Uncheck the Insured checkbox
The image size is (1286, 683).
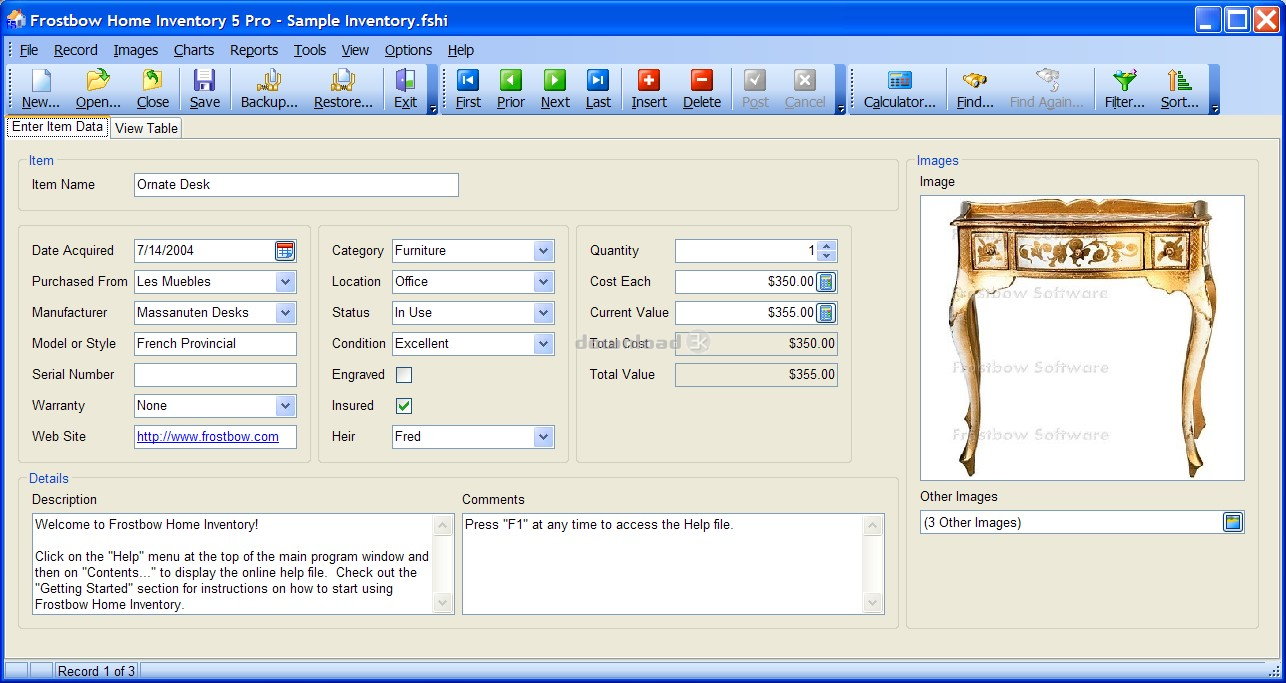404,406
